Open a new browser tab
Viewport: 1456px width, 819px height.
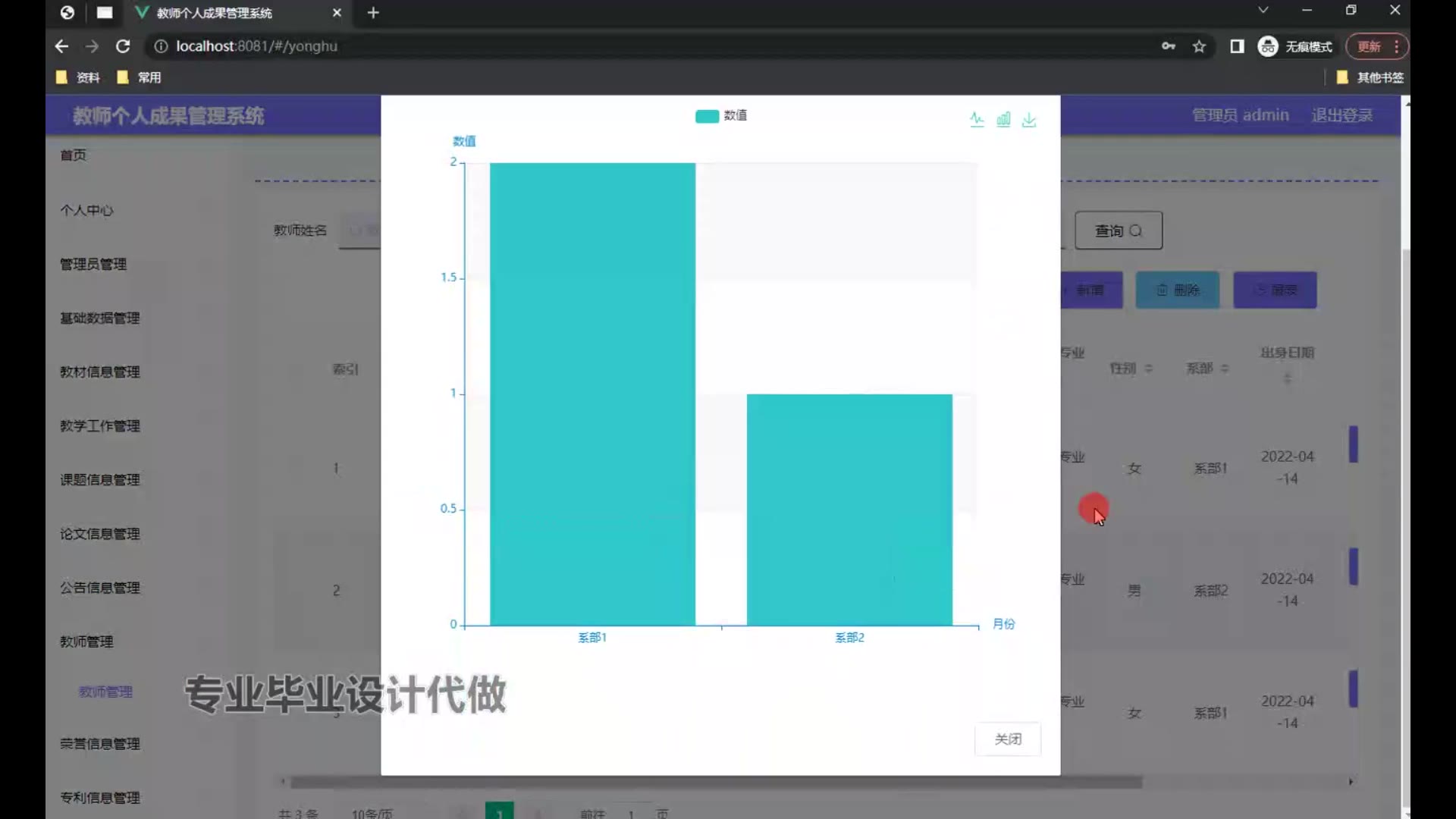click(373, 13)
